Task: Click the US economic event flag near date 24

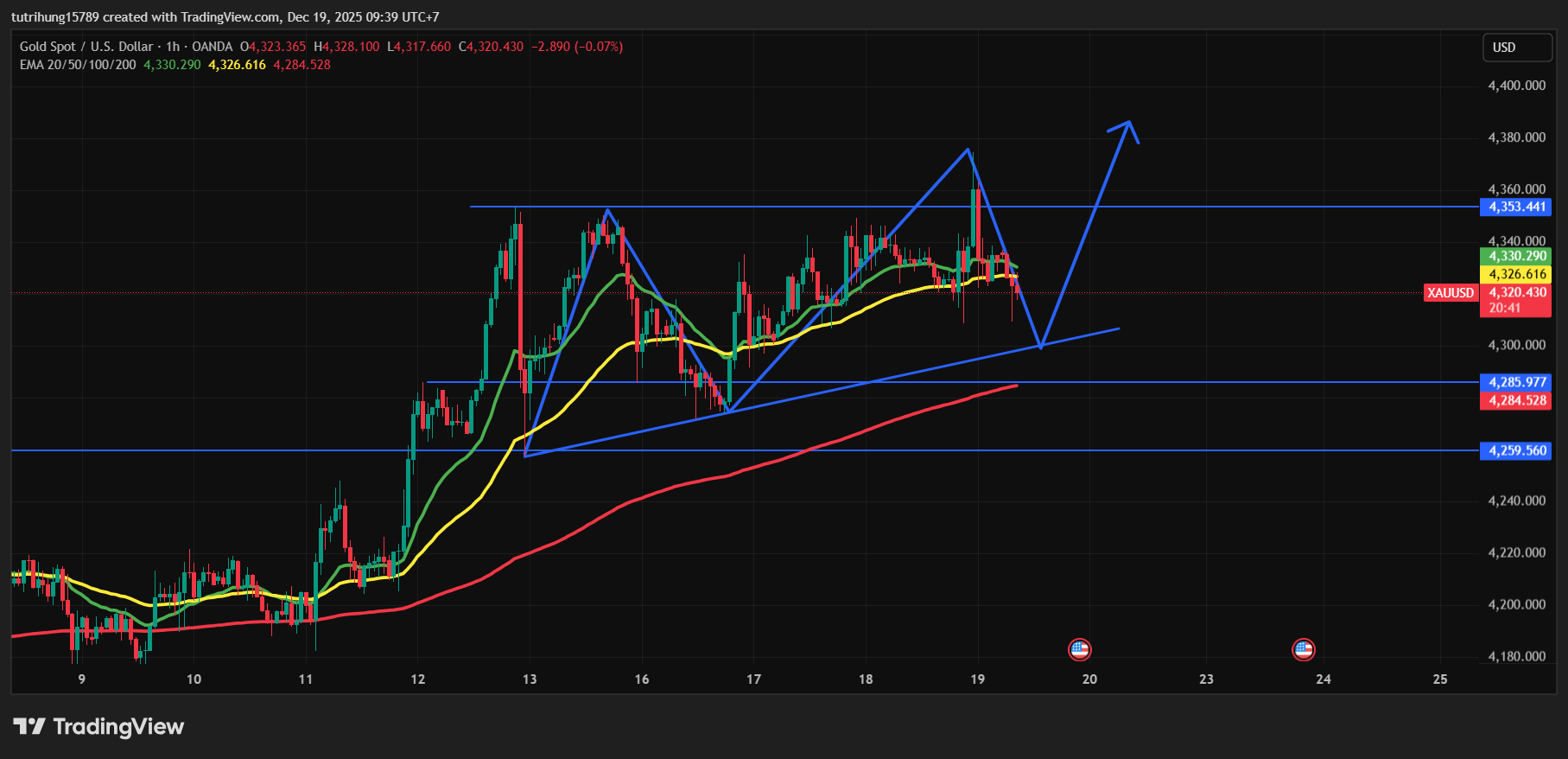Action: (1303, 649)
